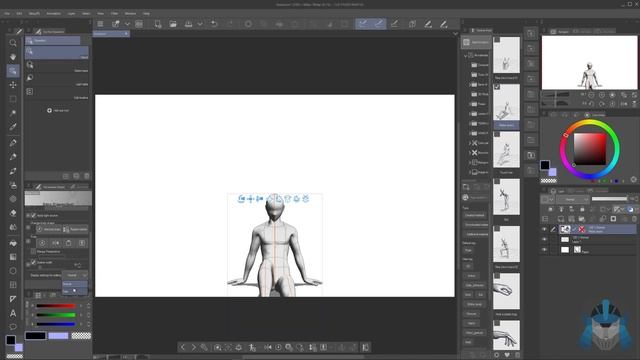Select the Frame border tool

point(13,285)
